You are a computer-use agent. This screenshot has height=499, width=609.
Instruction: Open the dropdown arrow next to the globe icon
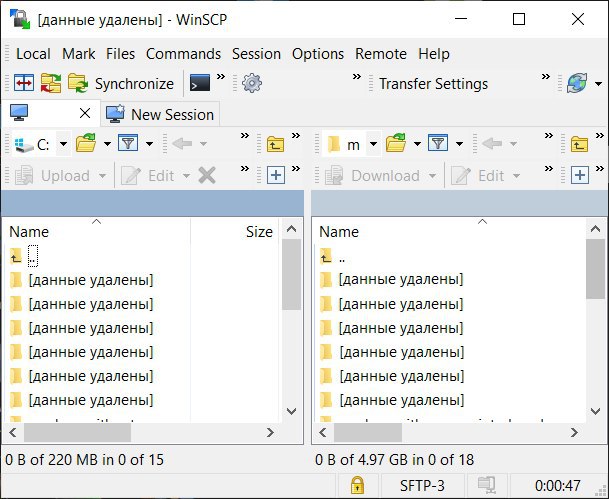(598, 83)
